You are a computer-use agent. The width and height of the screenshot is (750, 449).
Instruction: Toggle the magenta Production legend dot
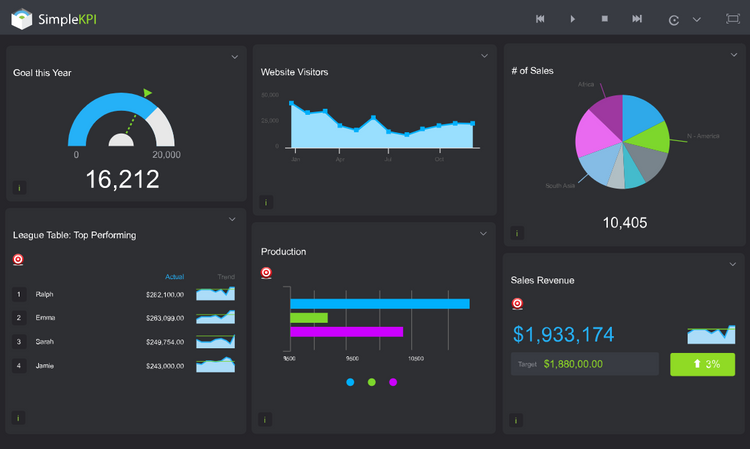393,382
